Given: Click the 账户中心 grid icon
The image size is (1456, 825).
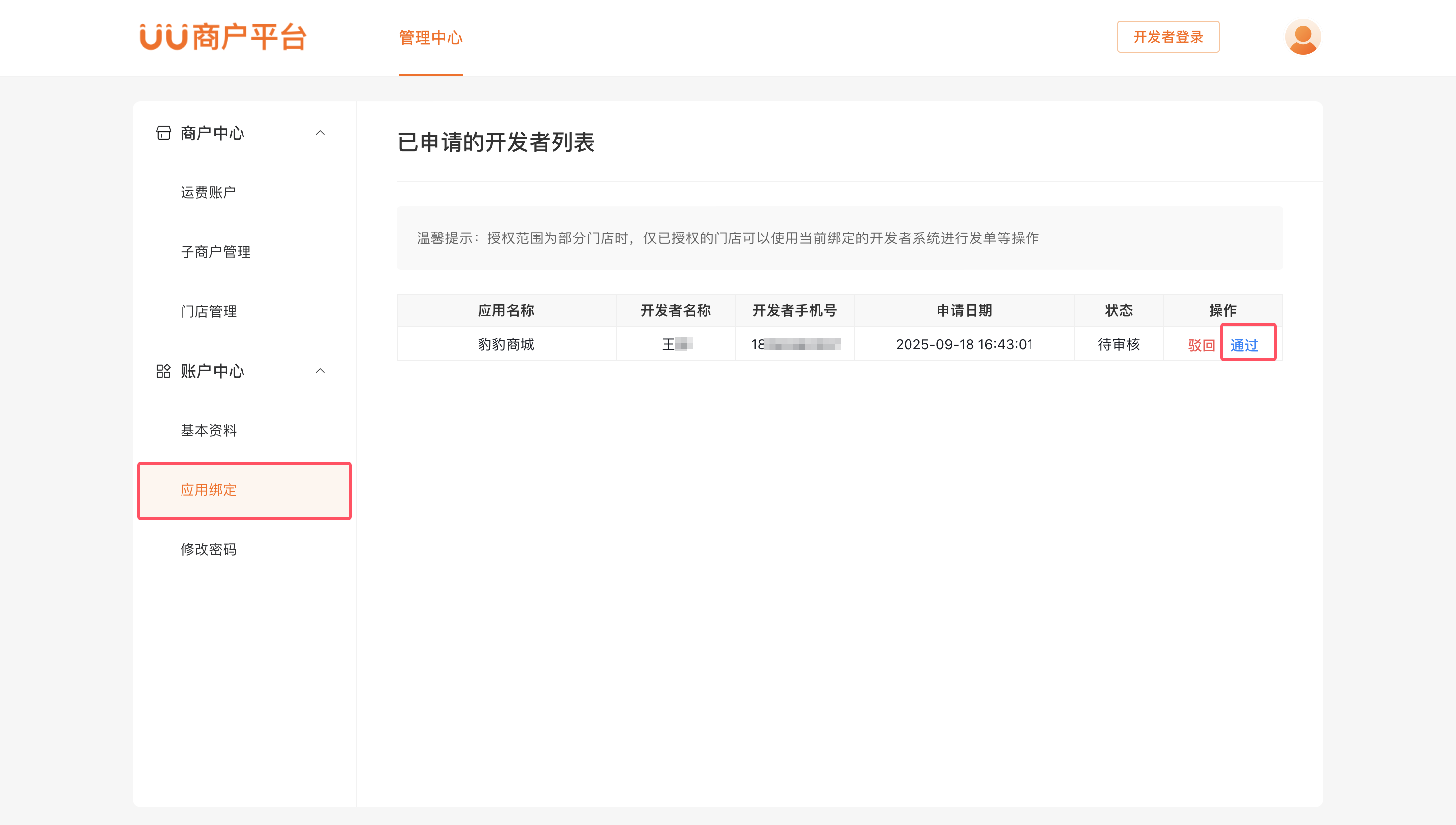Looking at the screenshot, I should click(163, 371).
